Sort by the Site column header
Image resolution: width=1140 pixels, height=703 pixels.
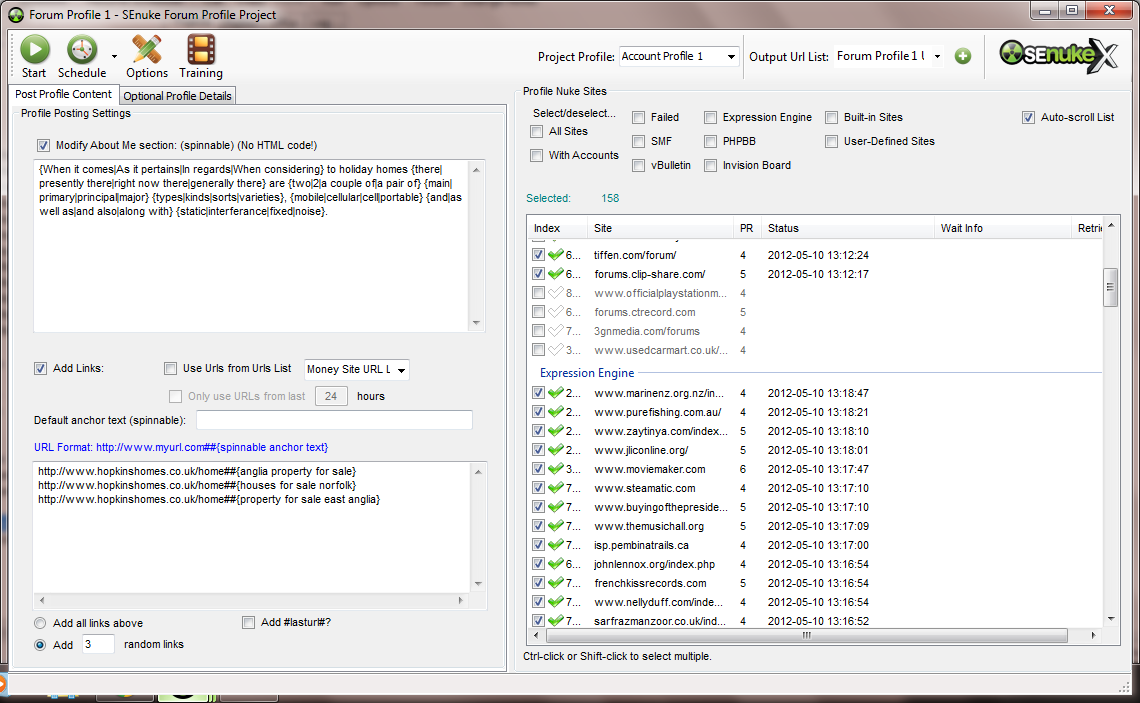(x=660, y=228)
